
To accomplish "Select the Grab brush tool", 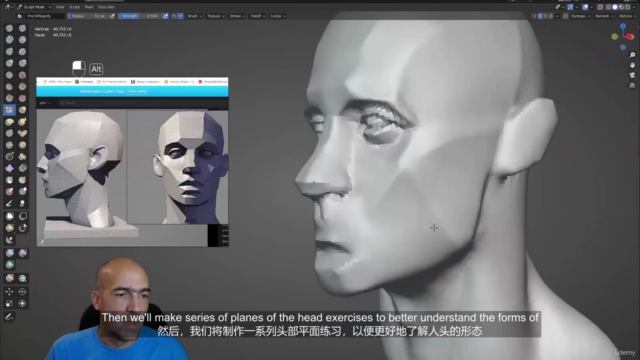I will pyautogui.click(x=22, y=110).
